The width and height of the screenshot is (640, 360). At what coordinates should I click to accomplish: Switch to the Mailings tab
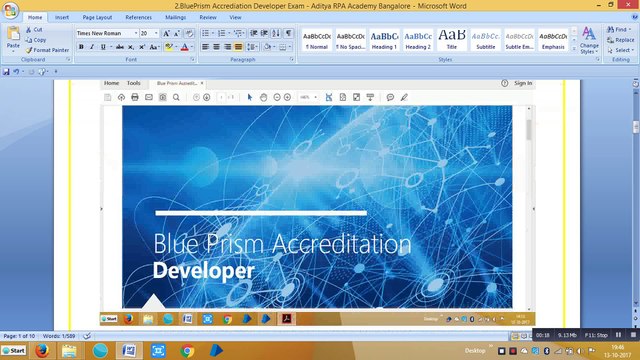click(x=176, y=18)
